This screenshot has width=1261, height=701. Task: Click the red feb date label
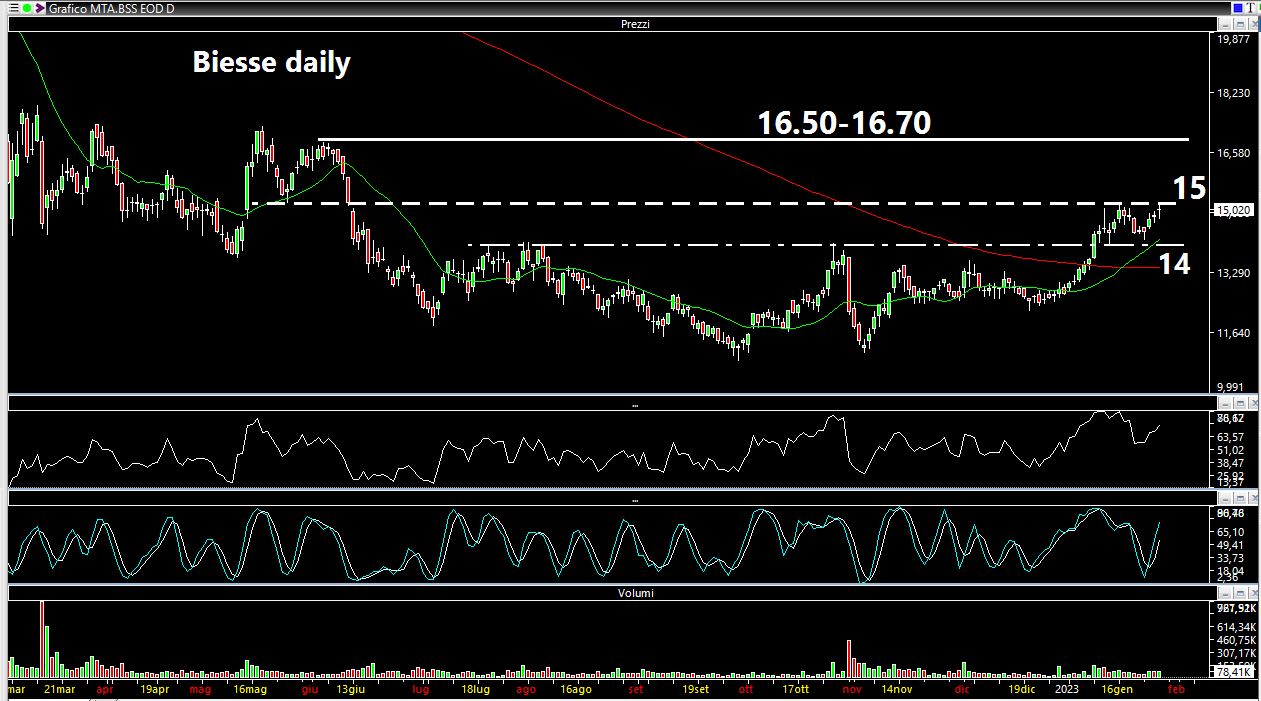1176,690
